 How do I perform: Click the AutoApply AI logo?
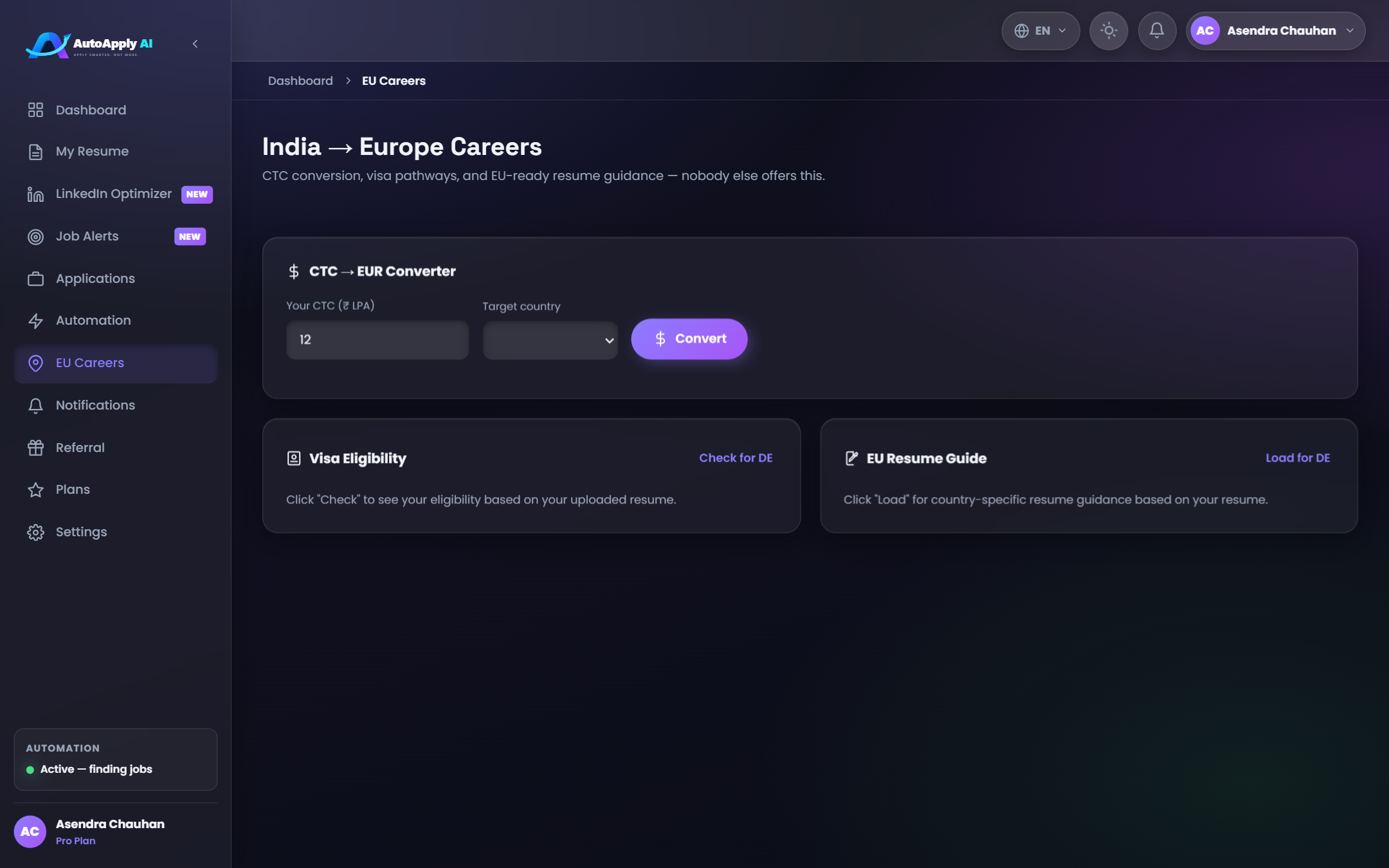pyautogui.click(x=89, y=44)
